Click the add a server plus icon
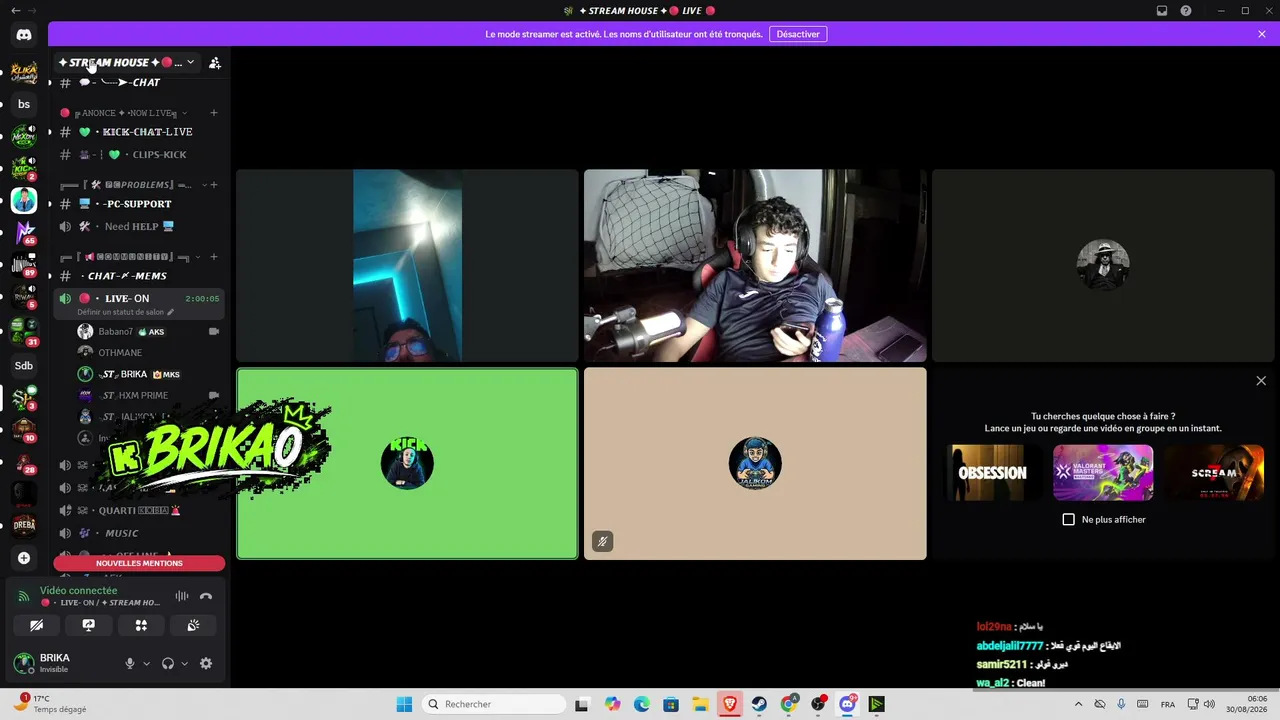This screenshot has width=1280, height=720. click(x=24, y=558)
